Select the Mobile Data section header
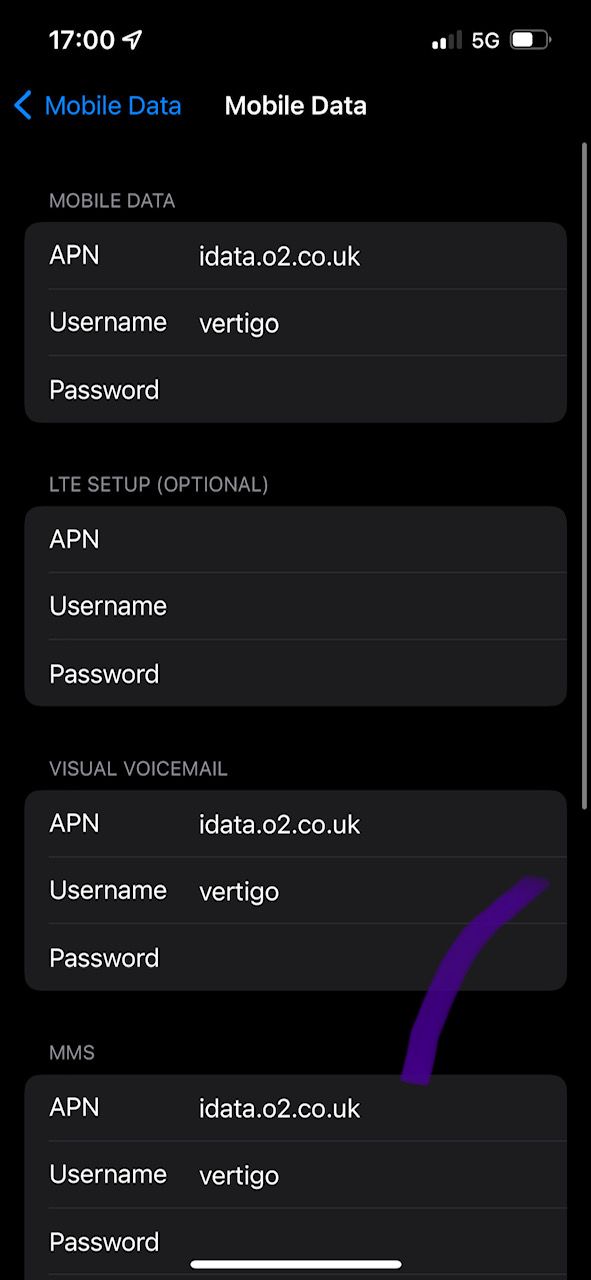The width and height of the screenshot is (591, 1280). (112, 200)
